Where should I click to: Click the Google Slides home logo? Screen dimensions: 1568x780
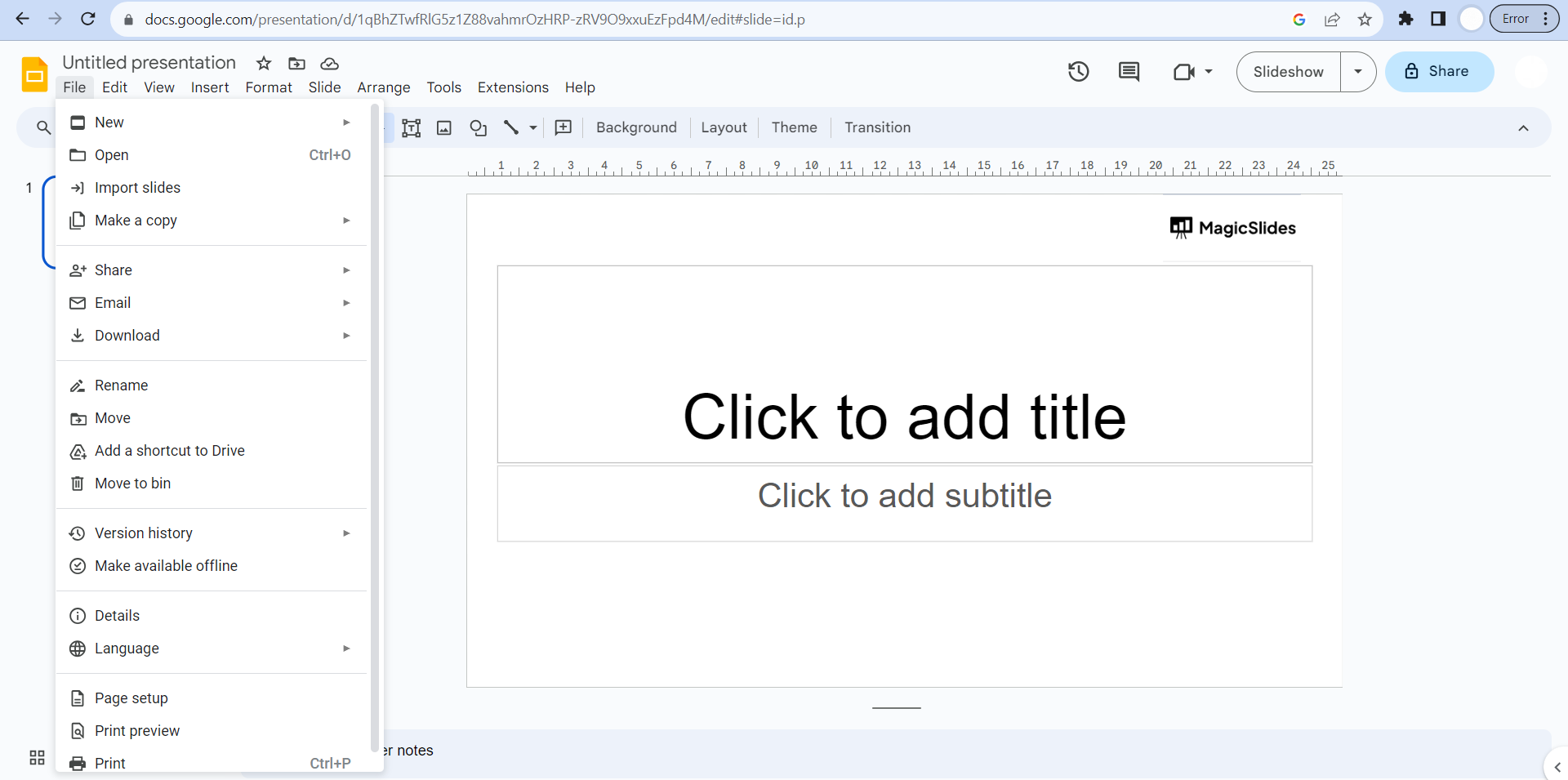tap(34, 74)
